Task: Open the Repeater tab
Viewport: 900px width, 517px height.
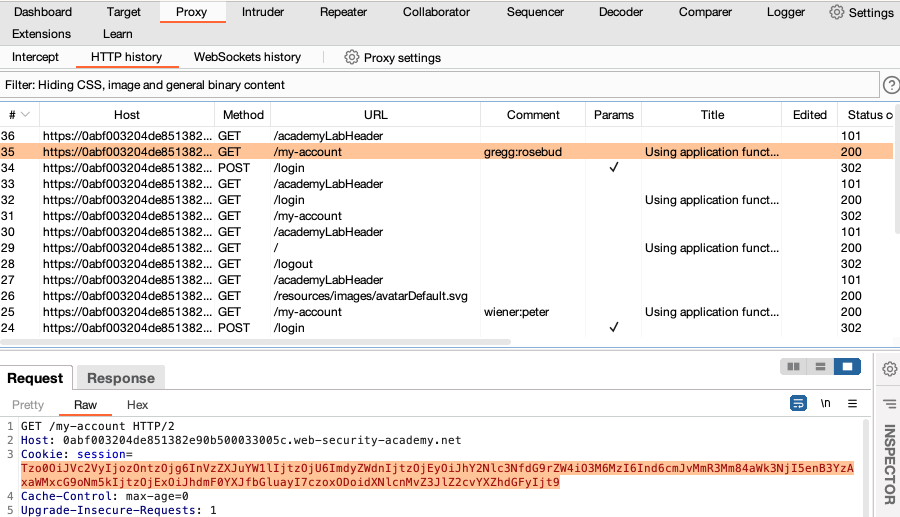Action: point(343,12)
